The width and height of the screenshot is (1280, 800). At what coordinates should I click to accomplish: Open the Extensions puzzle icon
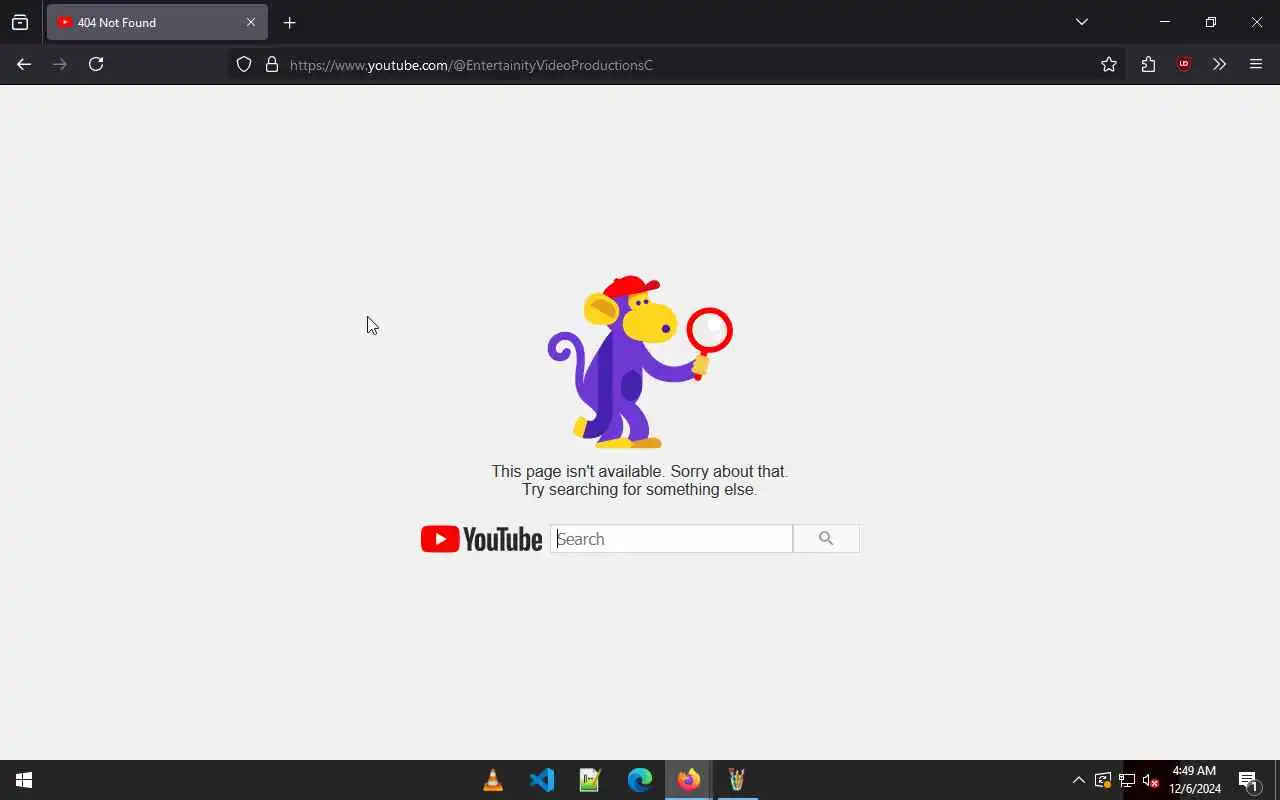pos(1148,64)
